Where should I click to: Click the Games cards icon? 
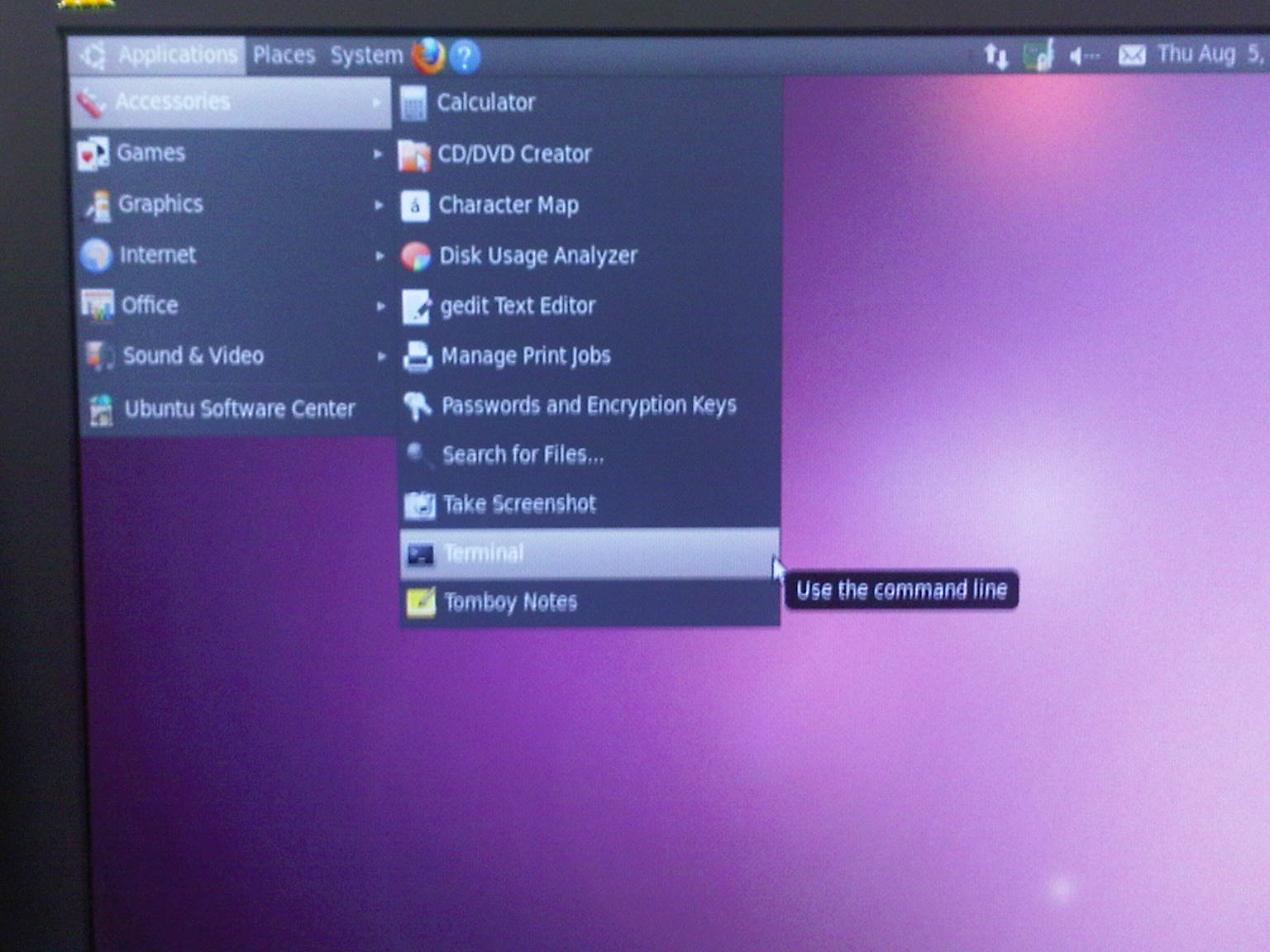point(93,154)
